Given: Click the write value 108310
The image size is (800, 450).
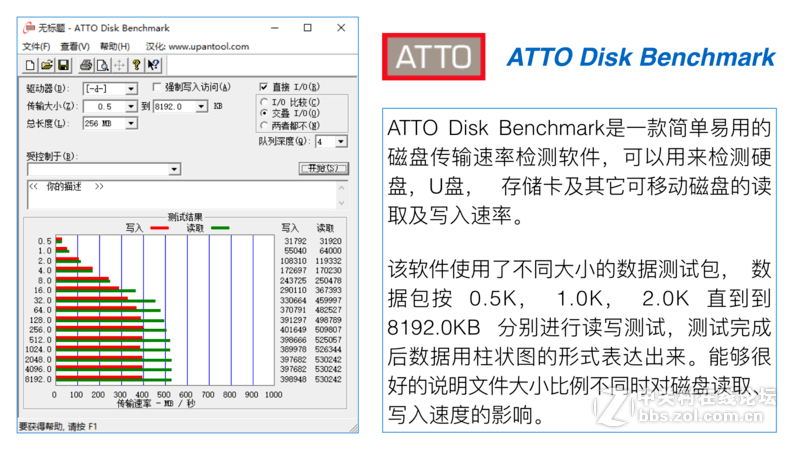Looking at the screenshot, I should 293,261.
